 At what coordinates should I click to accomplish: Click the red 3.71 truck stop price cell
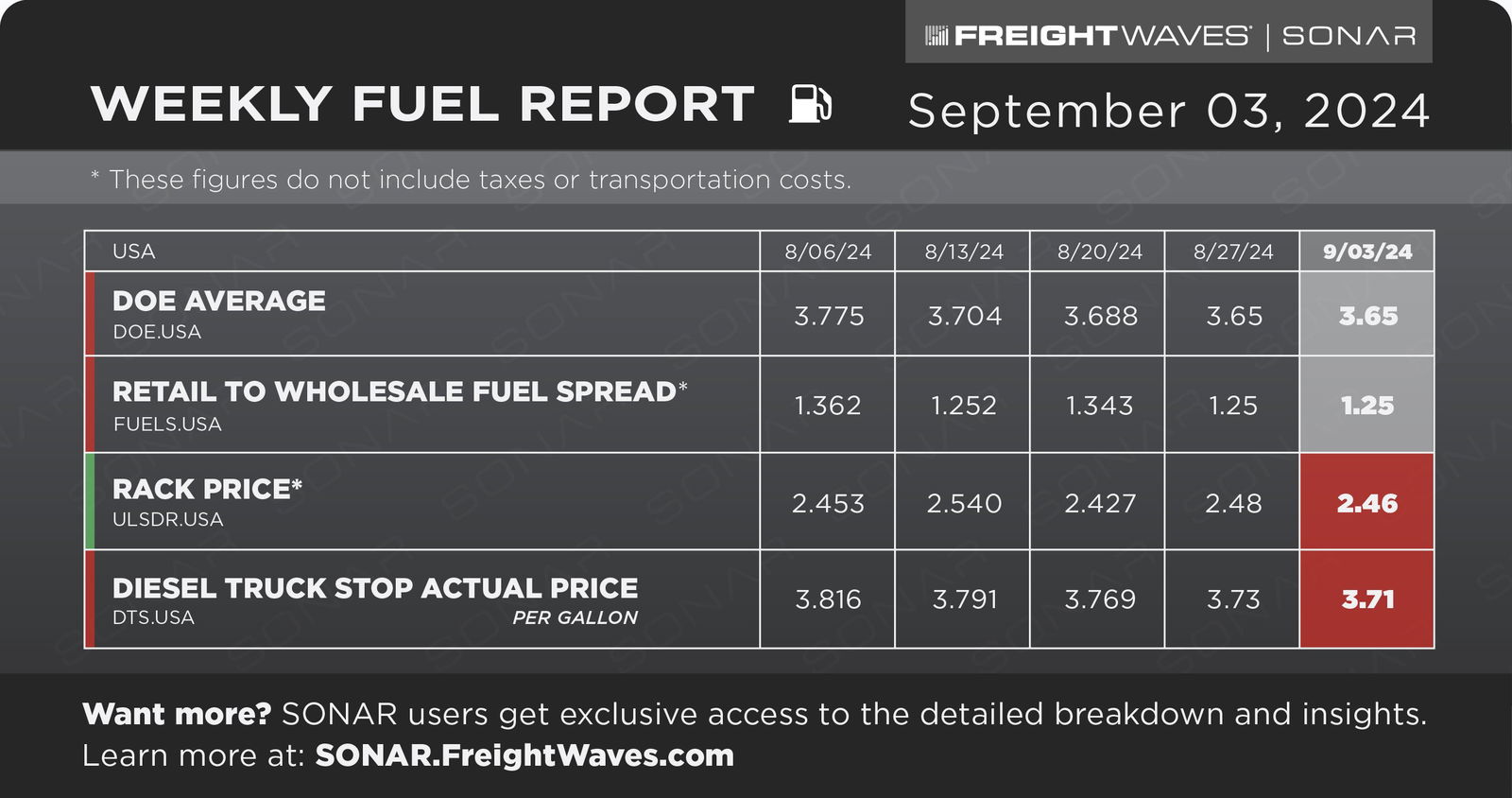point(1366,599)
